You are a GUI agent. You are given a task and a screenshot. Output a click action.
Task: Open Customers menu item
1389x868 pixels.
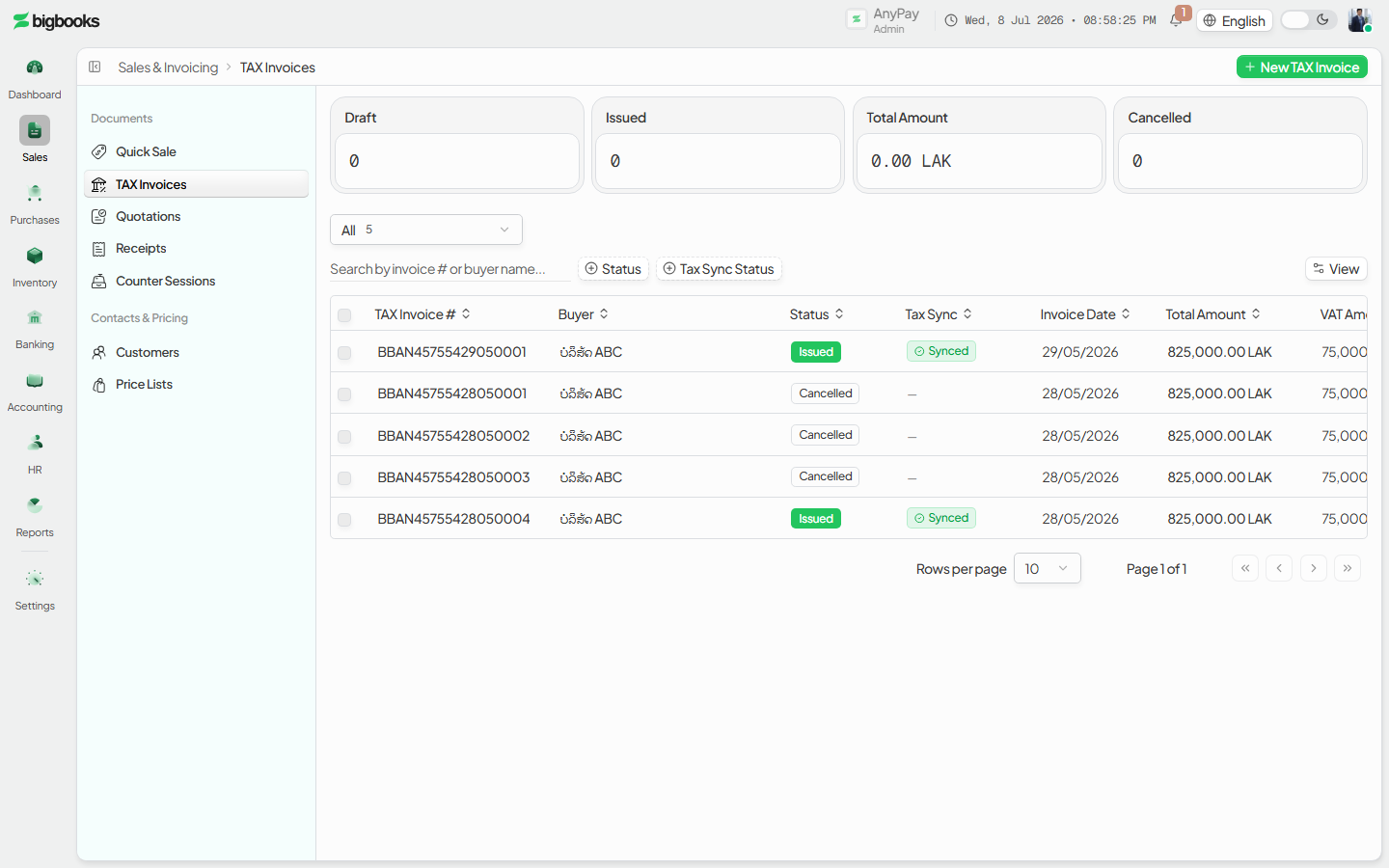tap(197, 352)
